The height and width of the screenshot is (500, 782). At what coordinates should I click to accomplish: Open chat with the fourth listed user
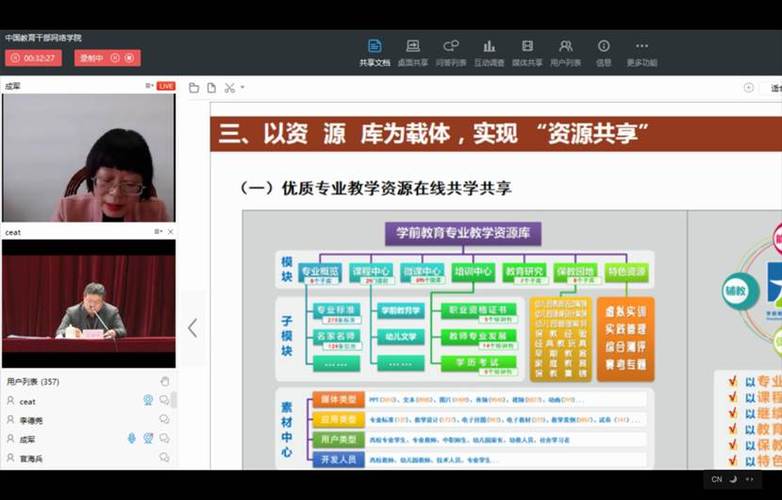[164, 457]
